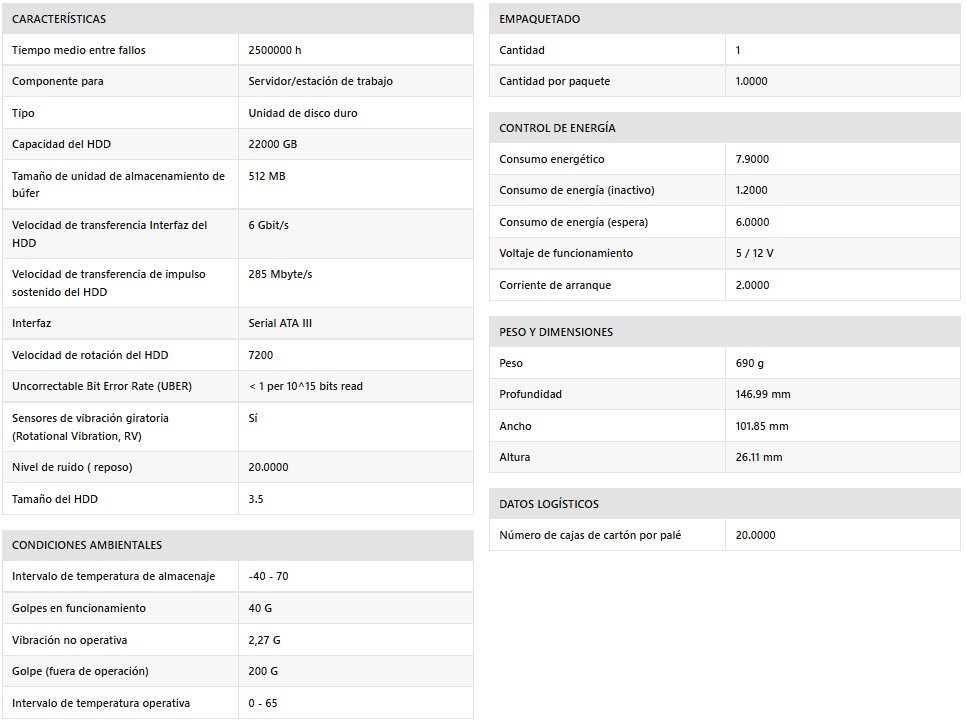Select the 7200 rotation speed value
Viewport: 966px width, 726px height.
tap(261, 355)
